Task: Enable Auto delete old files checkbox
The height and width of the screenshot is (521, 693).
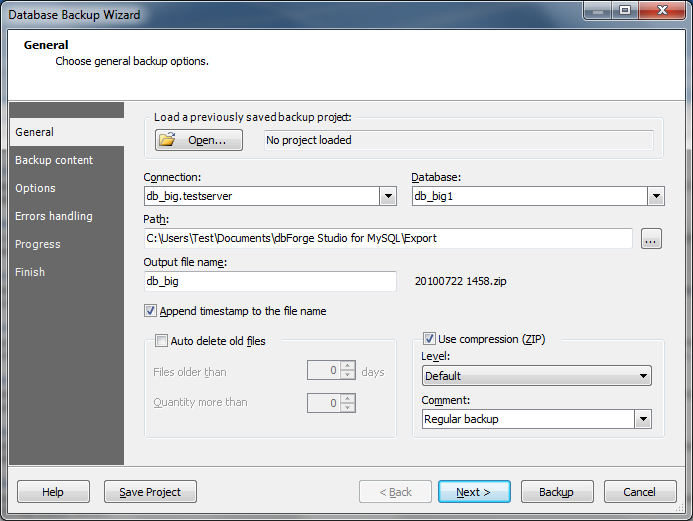Action: pos(161,341)
